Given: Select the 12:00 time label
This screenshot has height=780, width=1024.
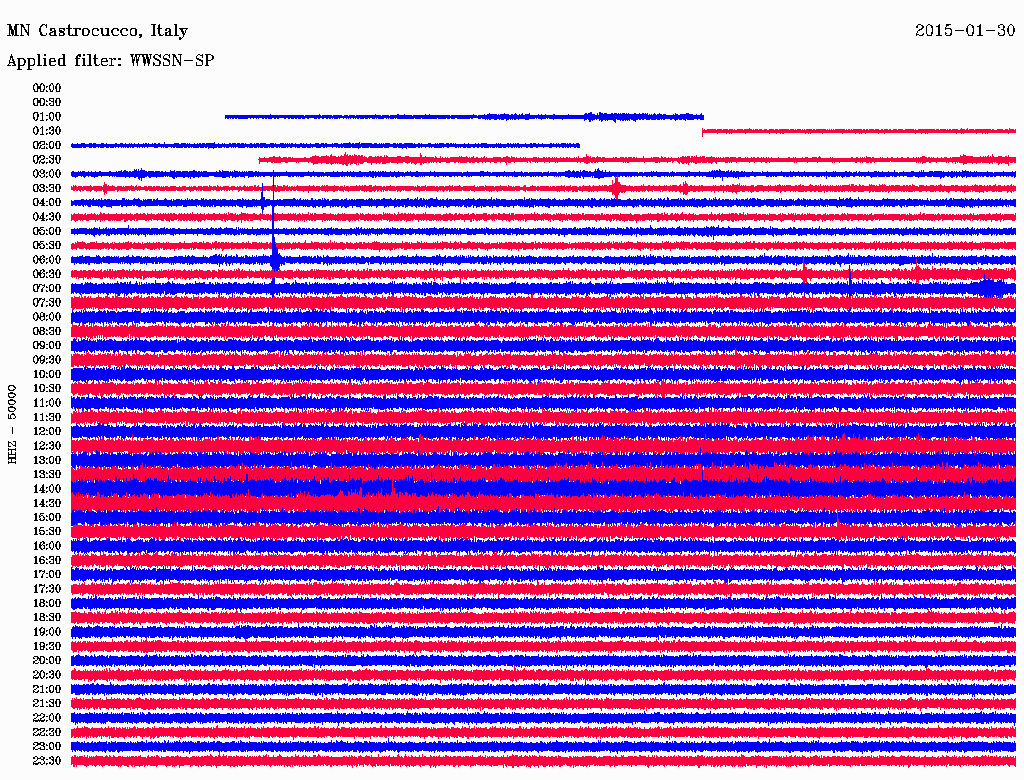Looking at the screenshot, I should point(47,431).
